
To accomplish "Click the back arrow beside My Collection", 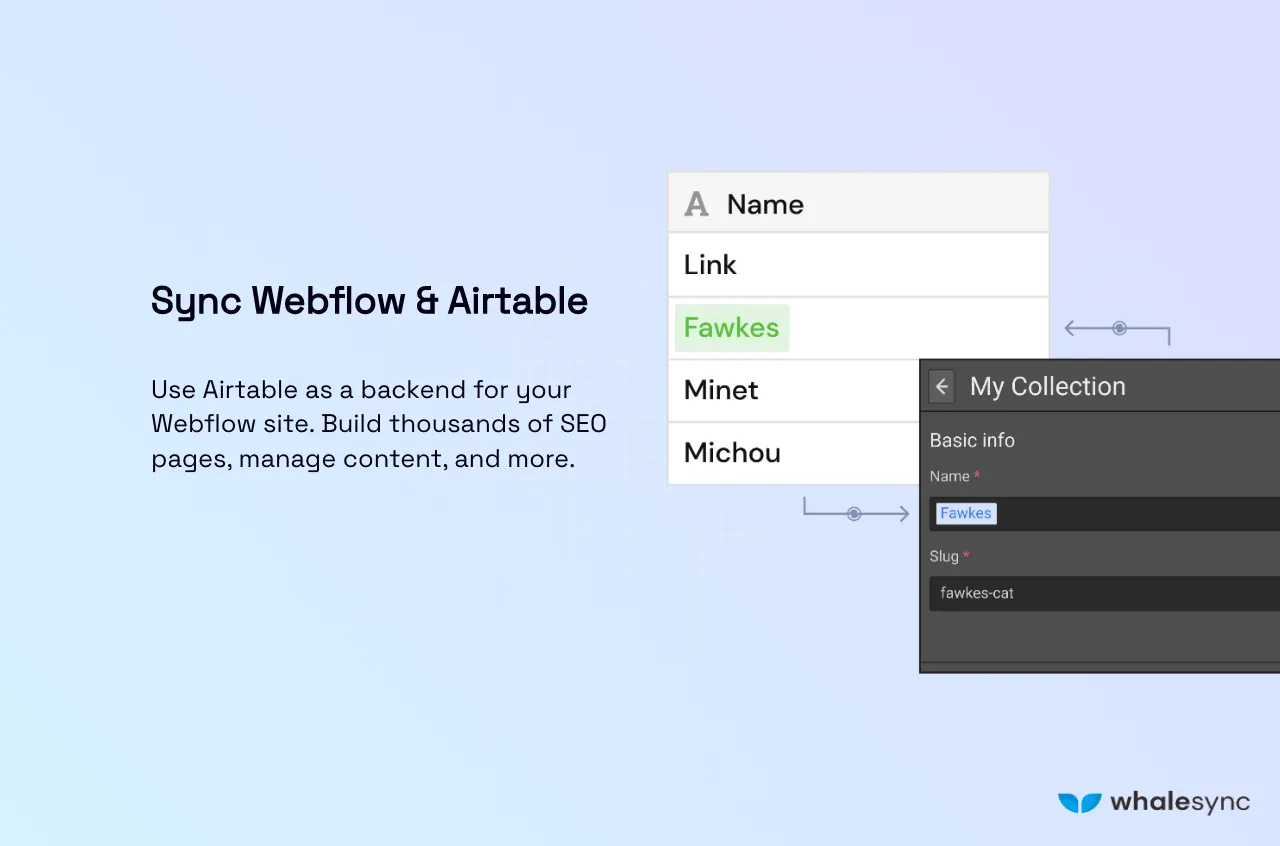I will pyautogui.click(x=941, y=387).
